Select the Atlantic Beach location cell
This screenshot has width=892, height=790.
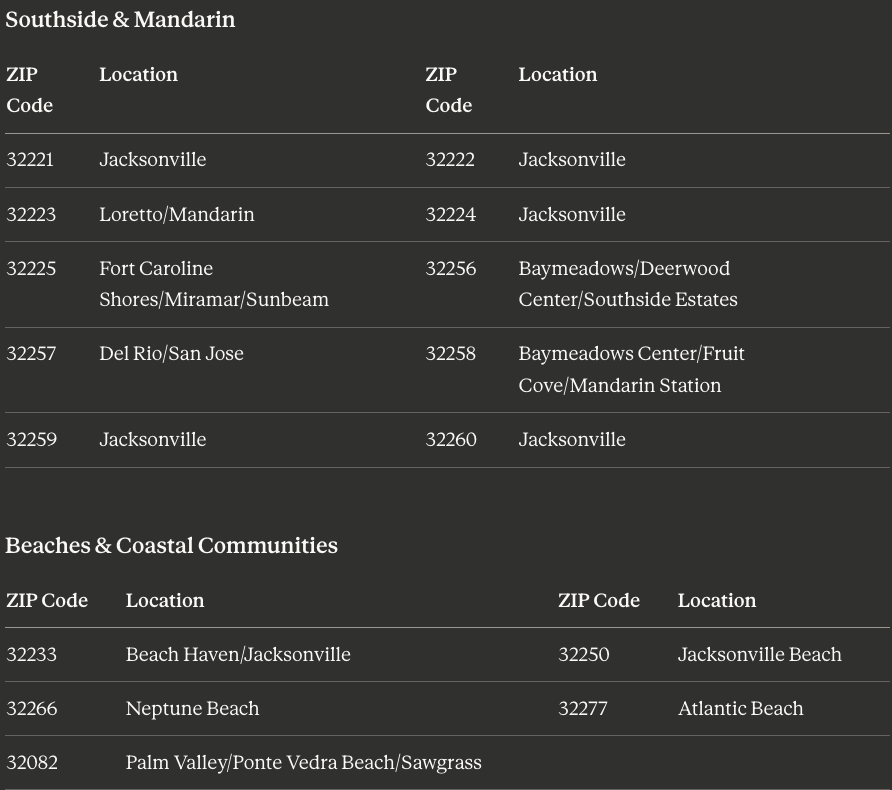click(741, 709)
